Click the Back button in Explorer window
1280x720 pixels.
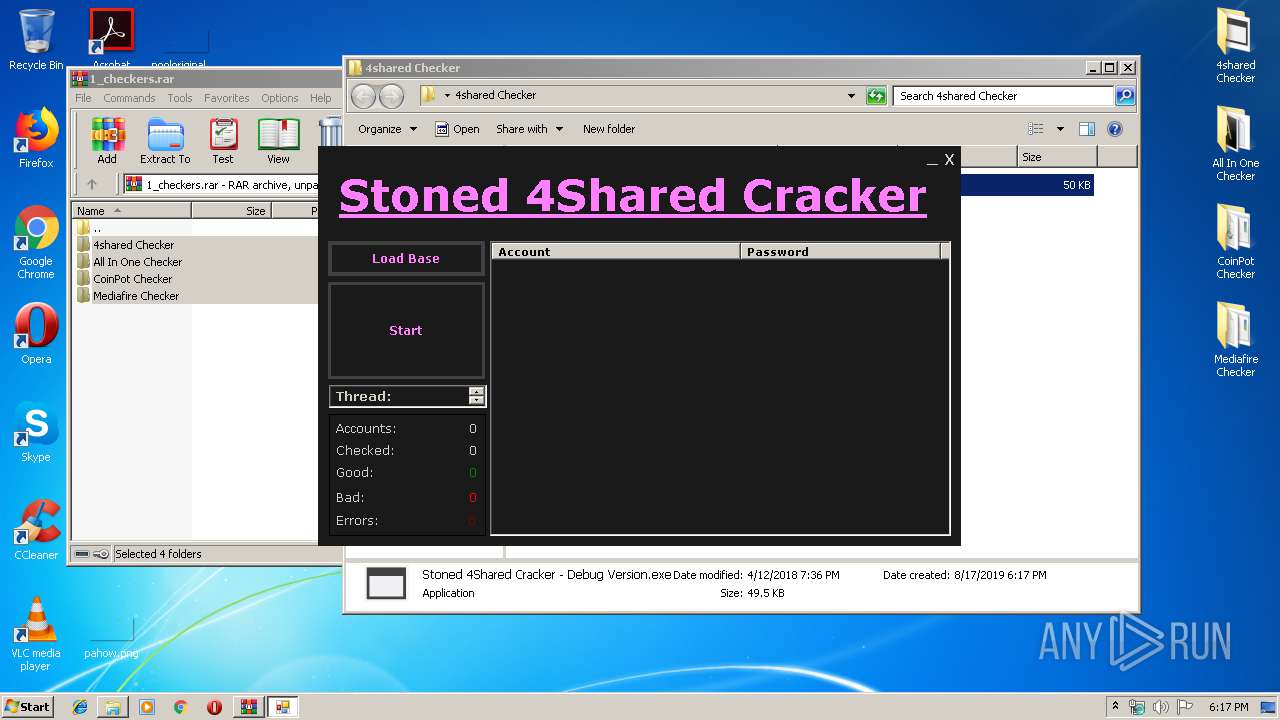(x=363, y=96)
